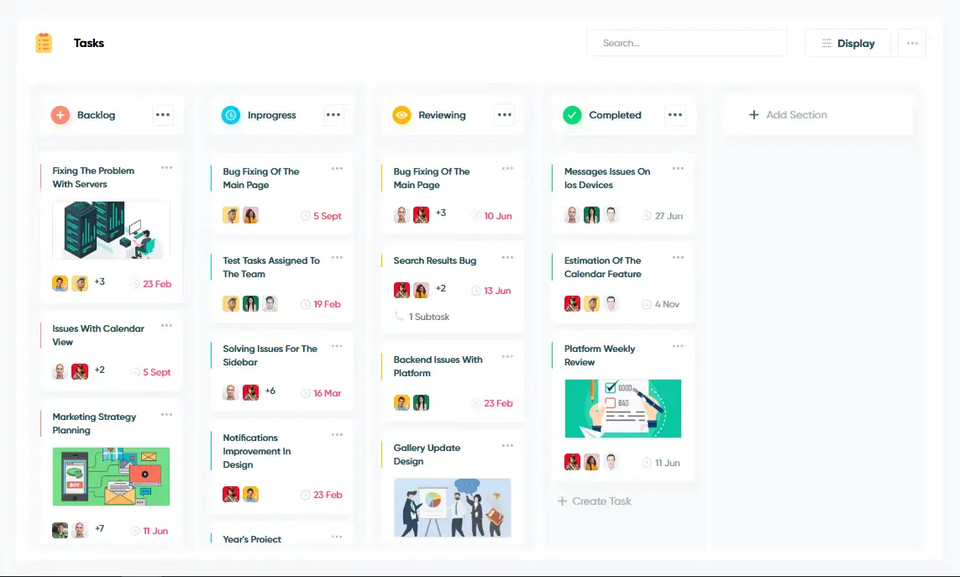Open the Gallery Update Design image
The width and height of the screenshot is (960, 577).
(452, 508)
